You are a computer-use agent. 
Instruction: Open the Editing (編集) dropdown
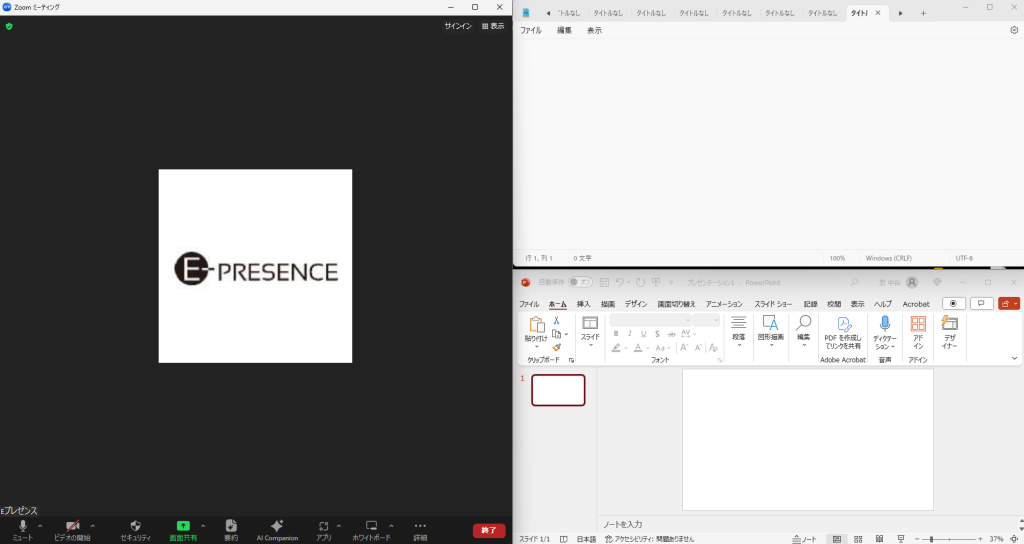pyautogui.click(x=803, y=332)
